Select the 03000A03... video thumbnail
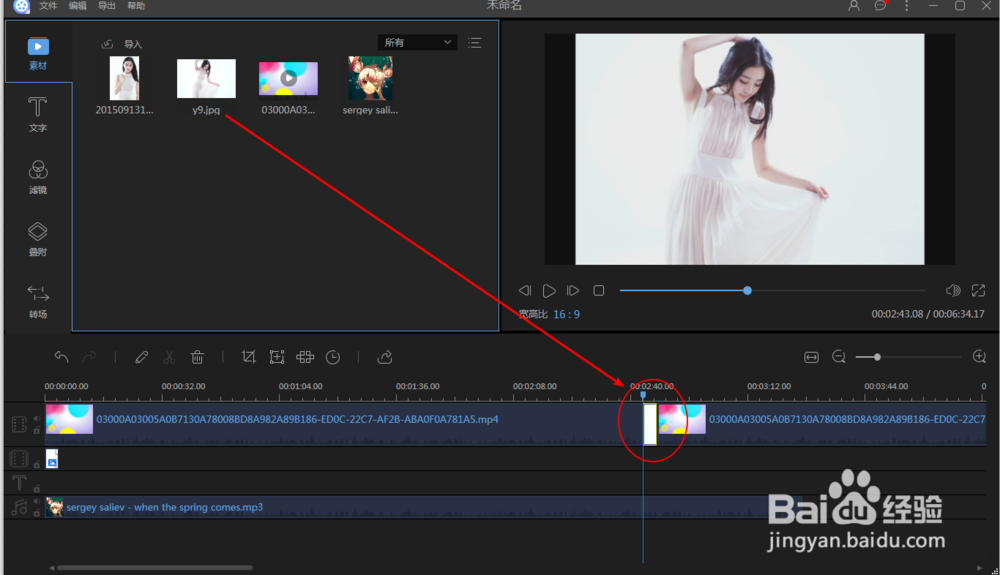The height and width of the screenshot is (575, 1000). [288, 78]
